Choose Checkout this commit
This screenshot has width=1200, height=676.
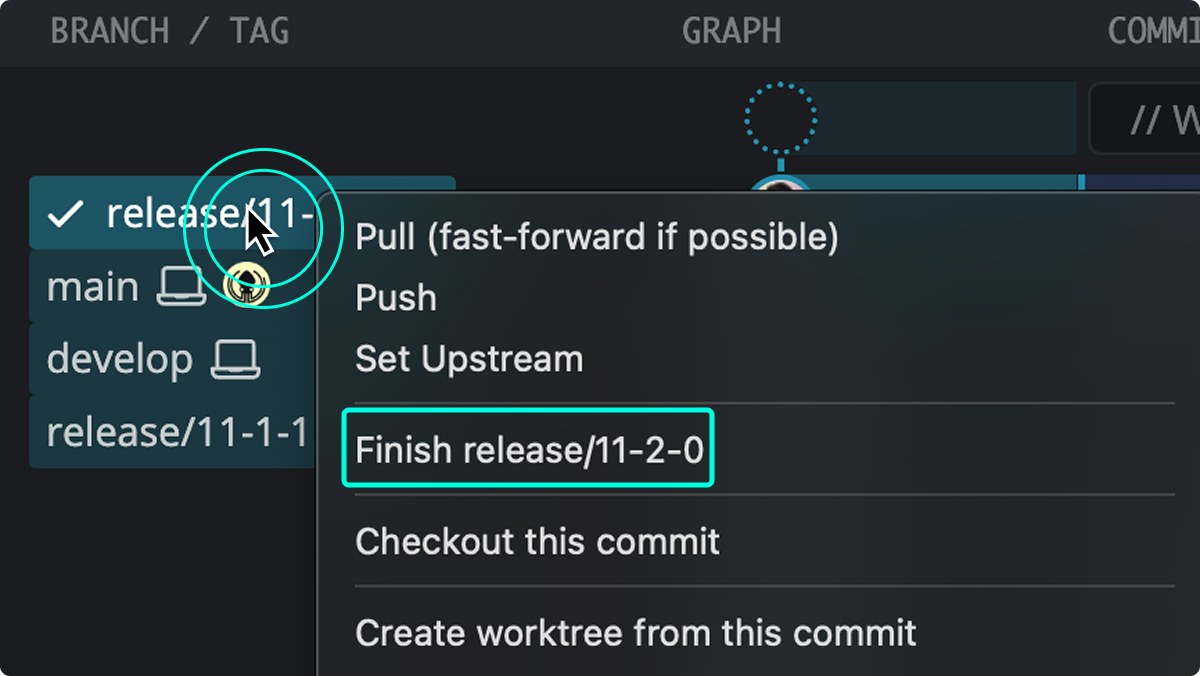(x=536, y=541)
